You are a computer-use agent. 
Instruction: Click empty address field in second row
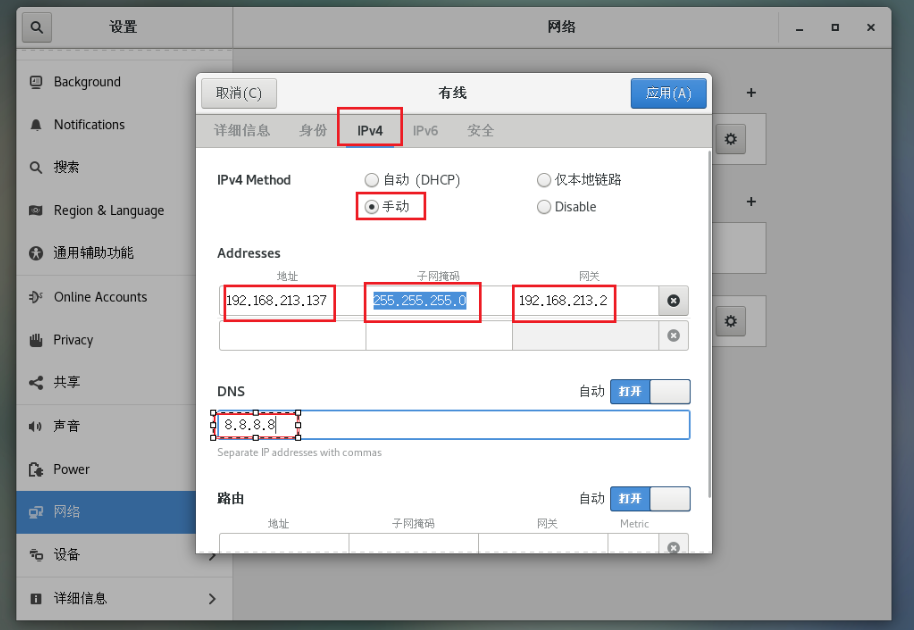tap(293, 336)
